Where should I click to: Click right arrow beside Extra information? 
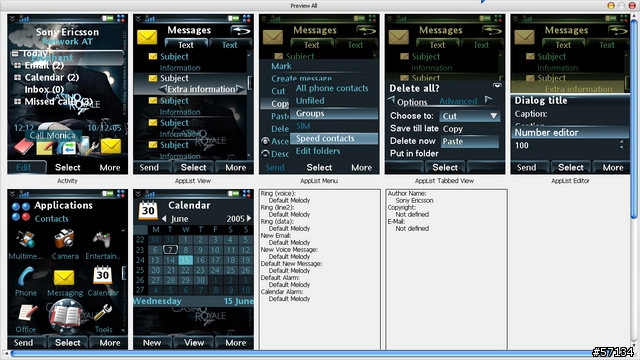click(240, 89)
